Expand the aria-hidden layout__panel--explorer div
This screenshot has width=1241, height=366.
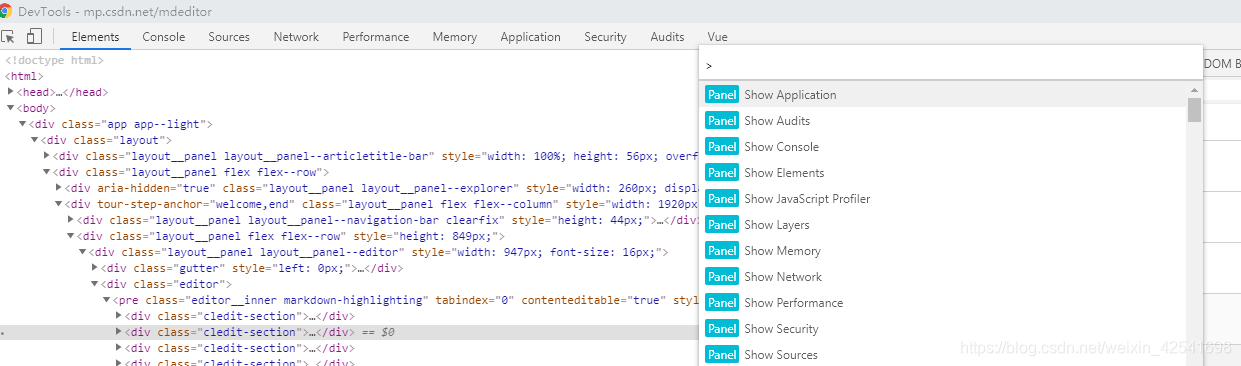pyautogui.click(x=59, y=188)
